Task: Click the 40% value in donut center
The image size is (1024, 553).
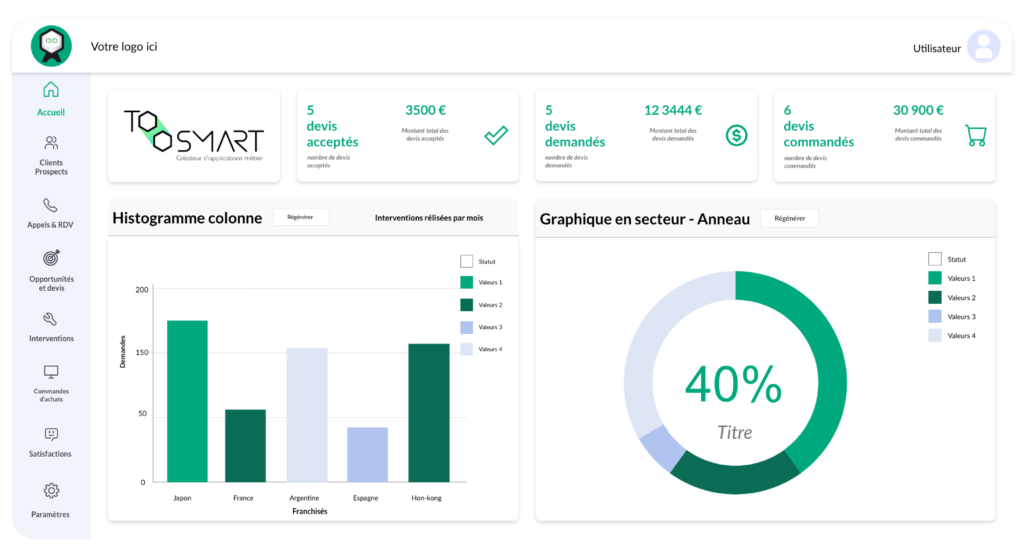Action: (x=733, y=385)
